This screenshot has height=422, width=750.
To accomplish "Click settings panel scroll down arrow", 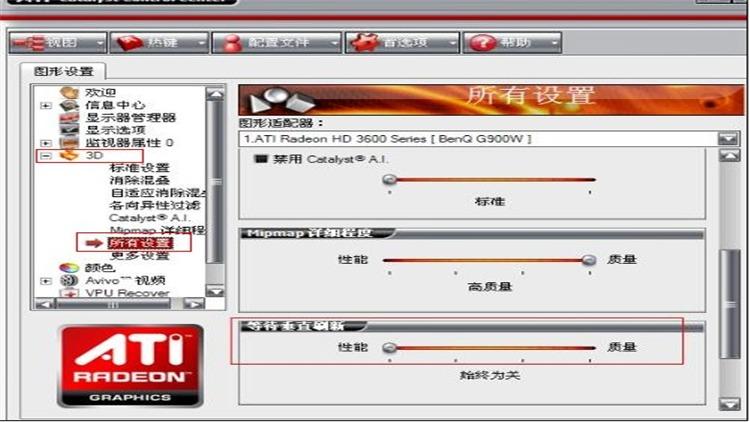I will click(729, 404).
